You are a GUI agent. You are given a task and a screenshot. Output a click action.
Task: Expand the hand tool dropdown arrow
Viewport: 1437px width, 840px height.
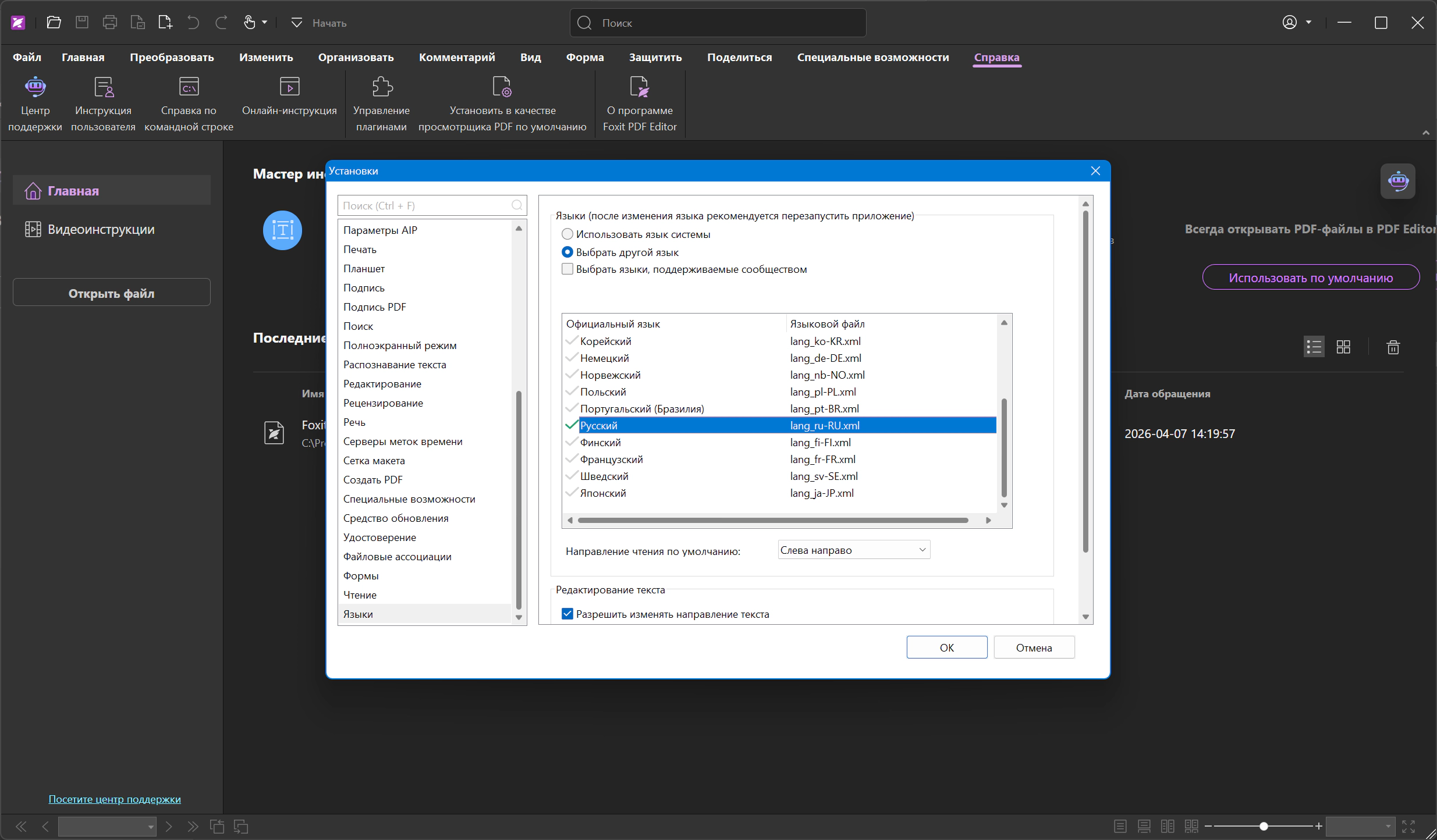(265, 23)
